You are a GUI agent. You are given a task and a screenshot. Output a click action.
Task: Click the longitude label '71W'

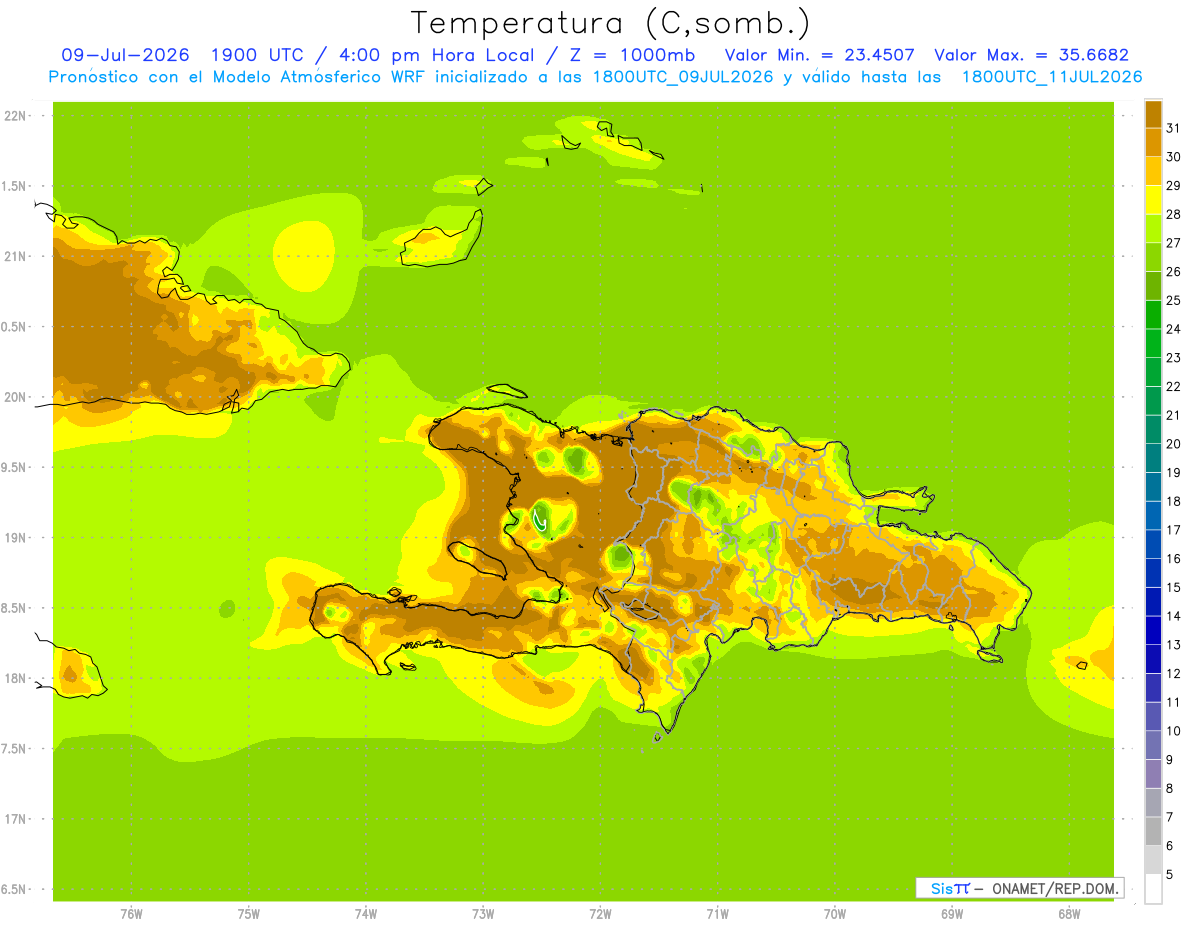[x=717, y=914]
